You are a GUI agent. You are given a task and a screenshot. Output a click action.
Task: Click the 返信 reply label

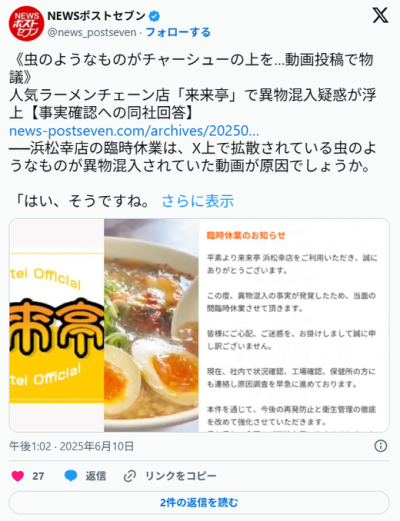(x=96, y=476)
